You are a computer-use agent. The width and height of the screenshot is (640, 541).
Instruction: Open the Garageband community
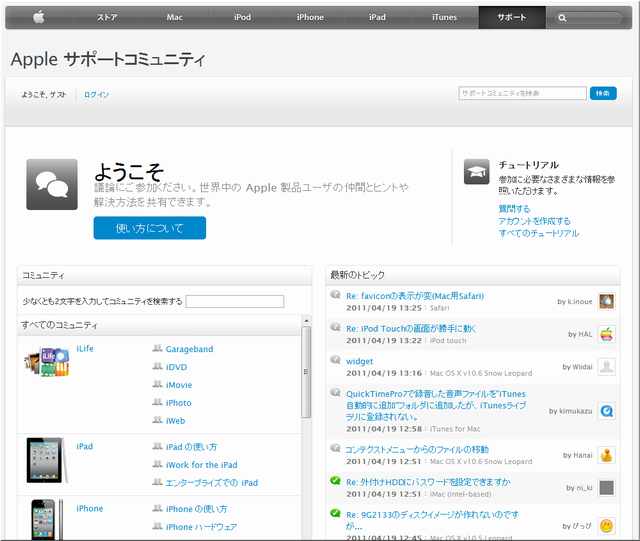189,349
